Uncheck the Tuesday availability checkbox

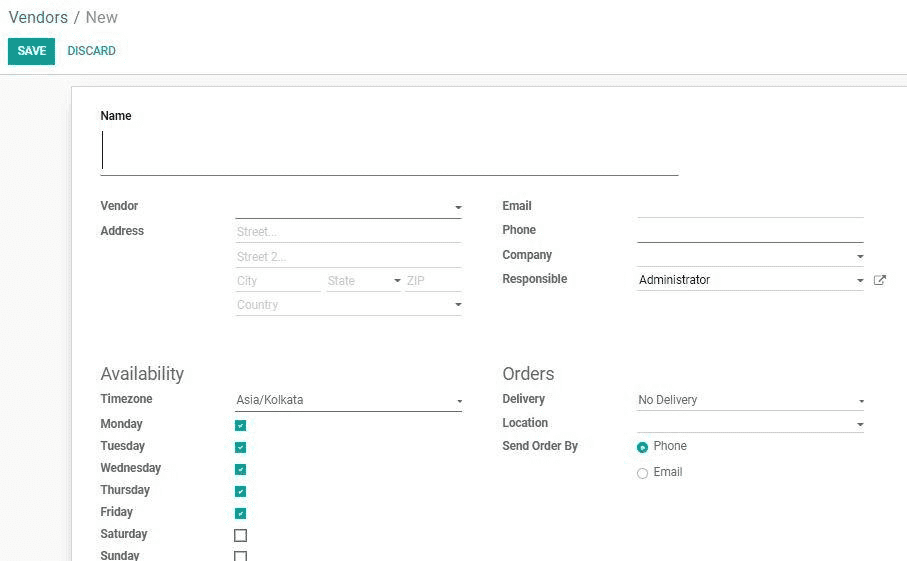(x=241, y=448)
